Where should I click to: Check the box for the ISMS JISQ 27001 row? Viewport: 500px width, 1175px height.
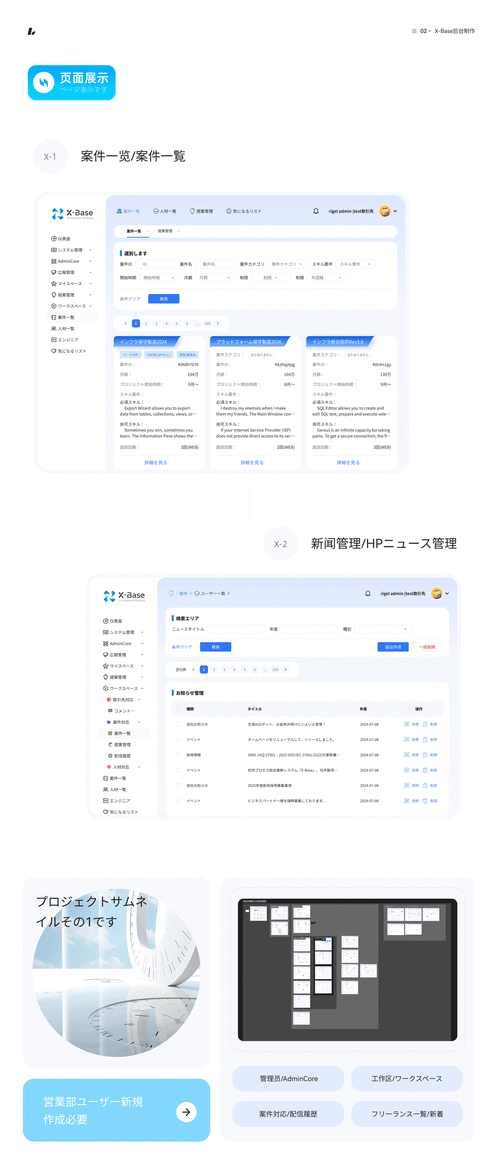(178, 755)
